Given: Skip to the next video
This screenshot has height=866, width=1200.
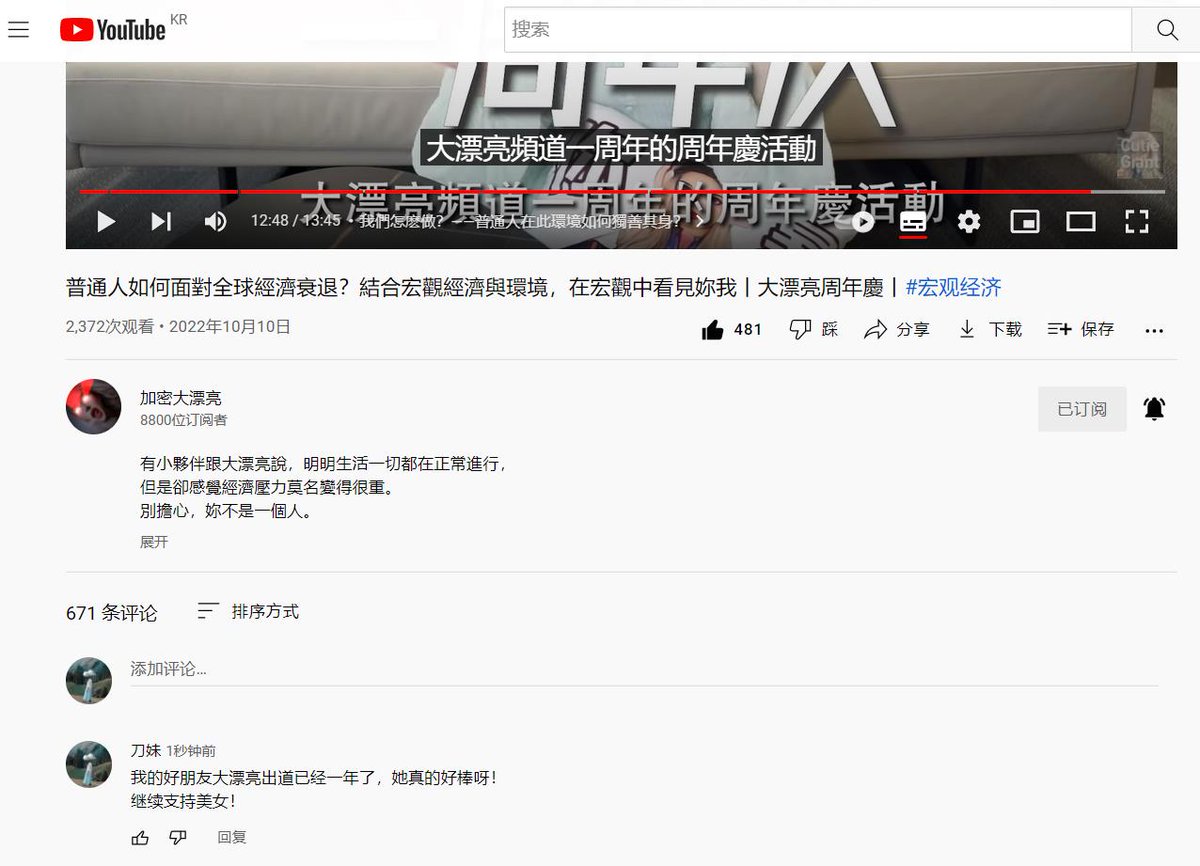Looking at the screenshot, I should coord(161,221).
